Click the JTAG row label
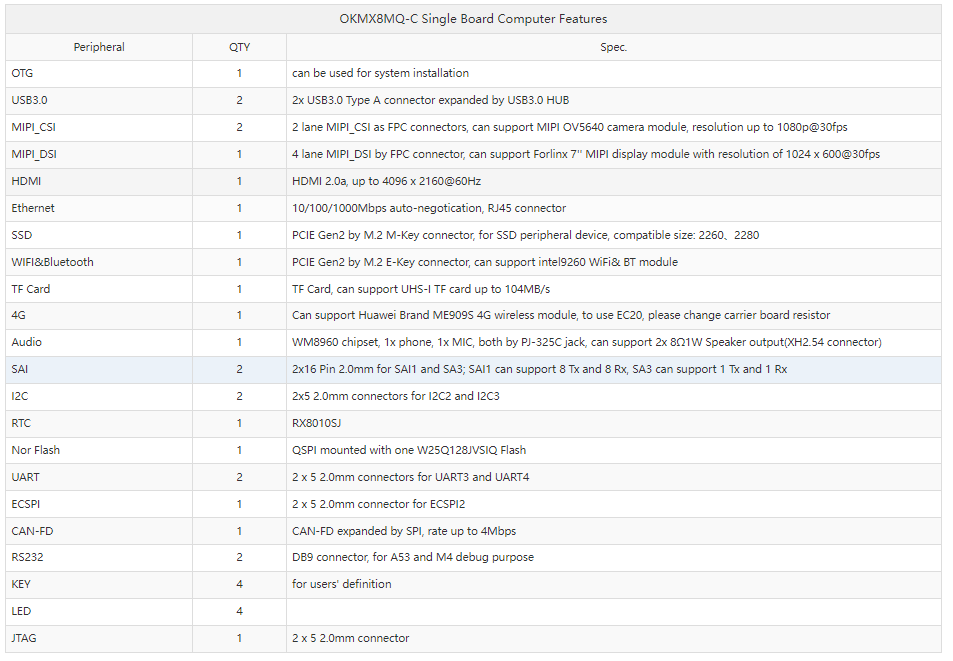The image size is (953, 661). tap(24, 638)
